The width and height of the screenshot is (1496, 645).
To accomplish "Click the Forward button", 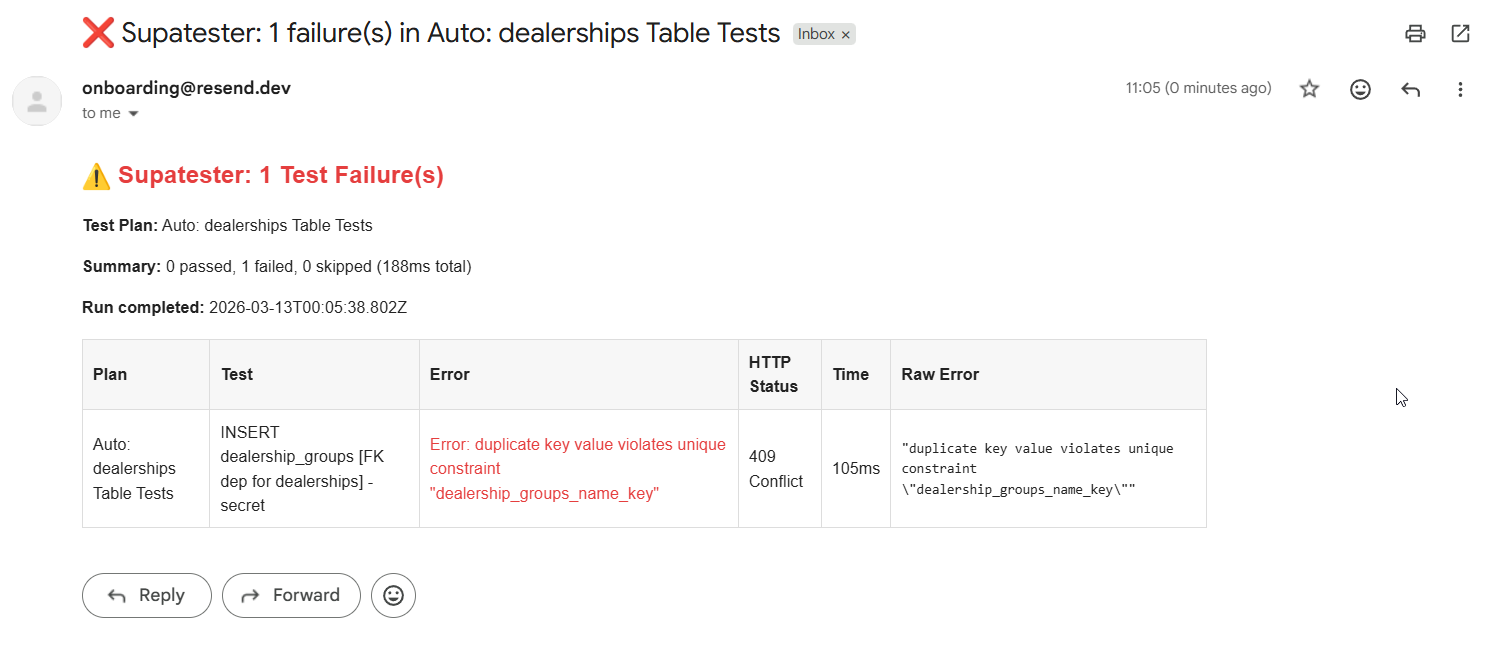I will point(291,595).
